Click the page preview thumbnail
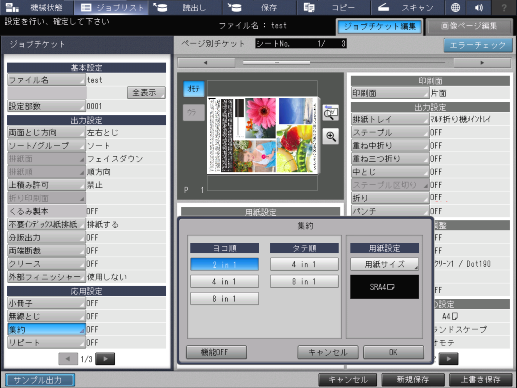This screenshot has height=388, width=517. [x=262, y=135]
